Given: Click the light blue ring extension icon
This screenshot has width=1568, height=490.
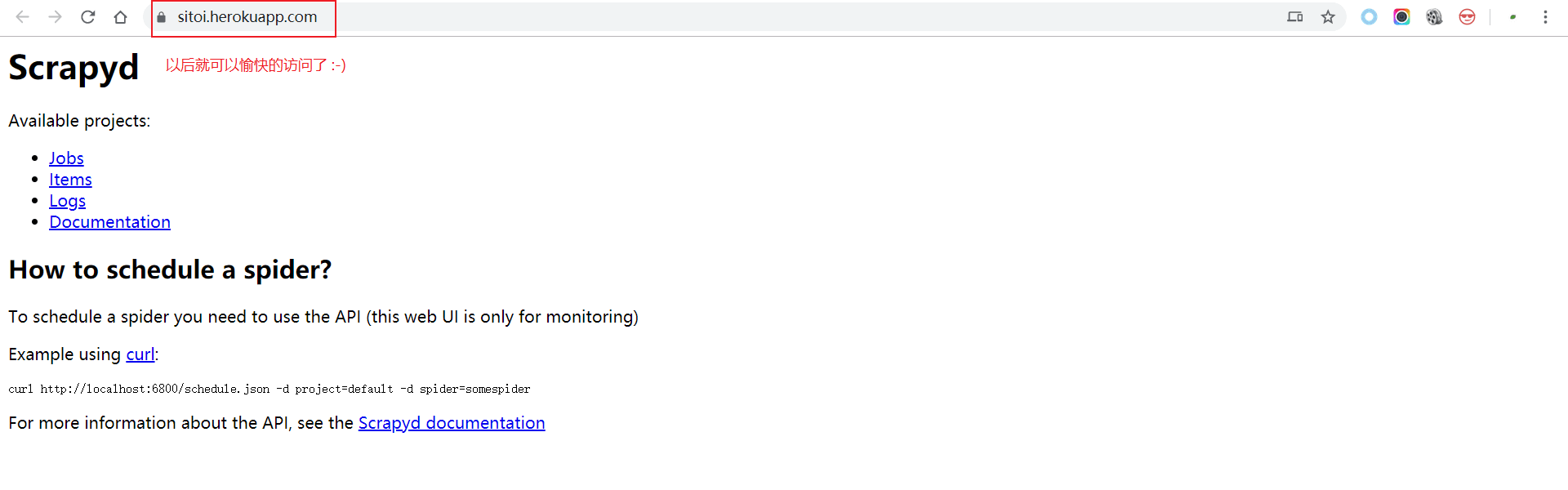Looking at the screenshot, I should coord(1369,17).
